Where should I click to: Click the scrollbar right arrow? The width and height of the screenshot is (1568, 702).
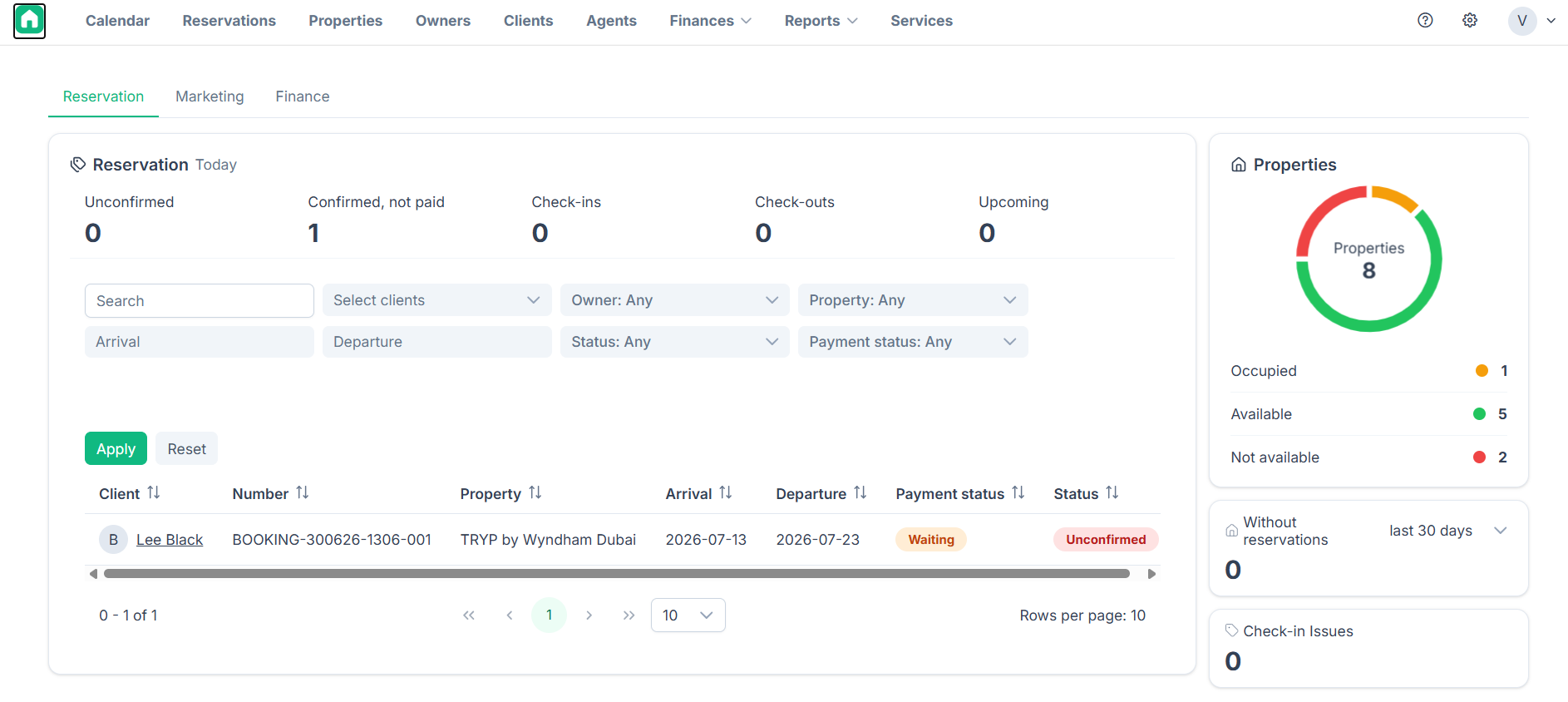tap(1151, 574)
